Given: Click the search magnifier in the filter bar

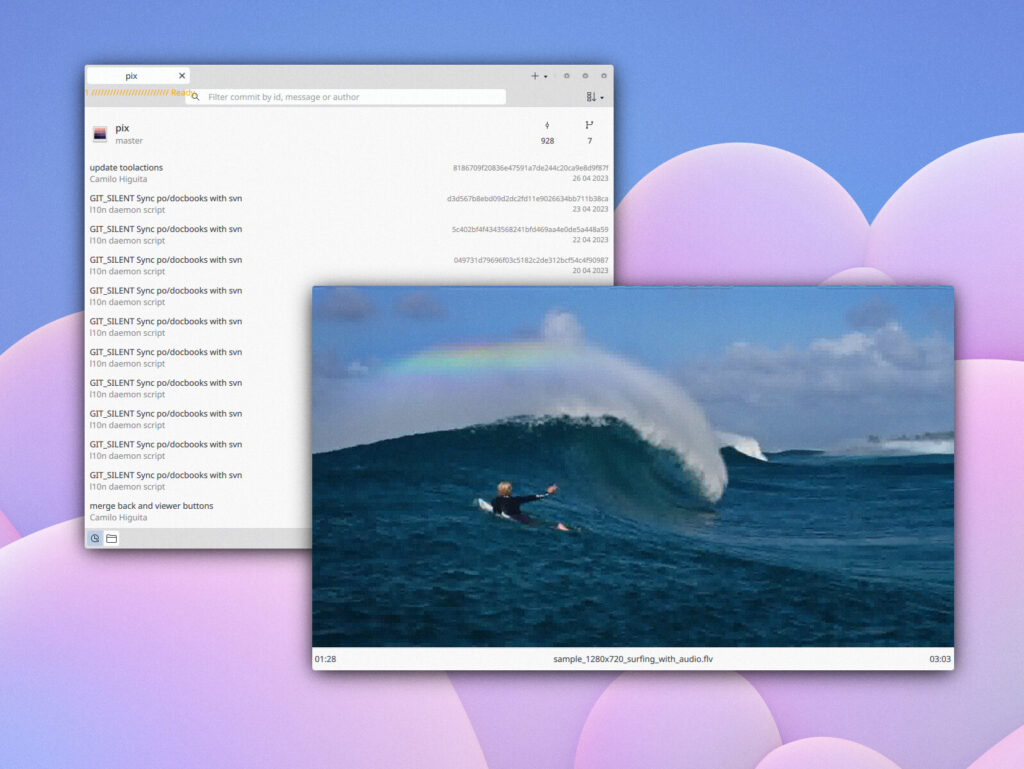Looking at the screenshot, I should (x=196, y=97).
